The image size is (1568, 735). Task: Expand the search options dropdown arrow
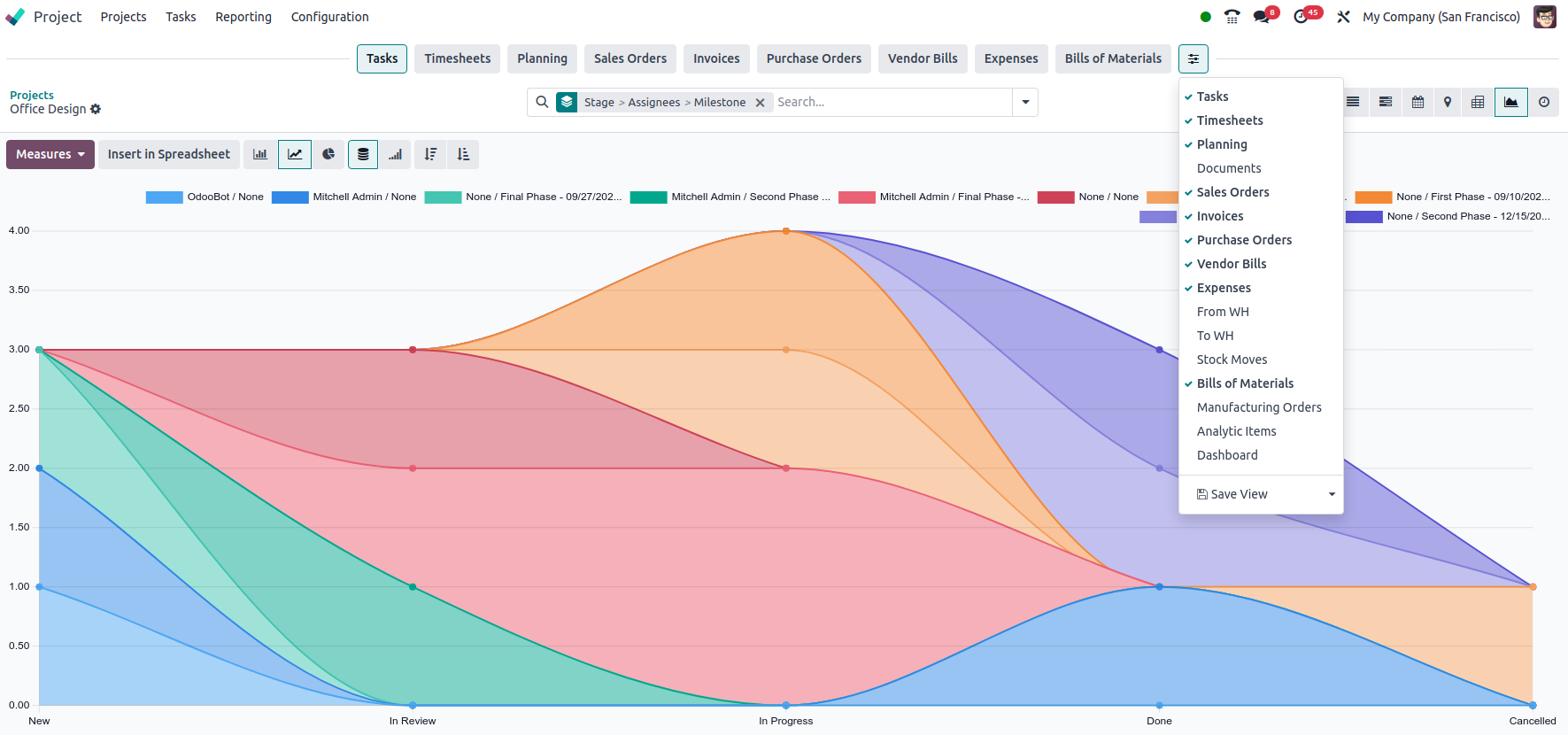click(1025, 103)
